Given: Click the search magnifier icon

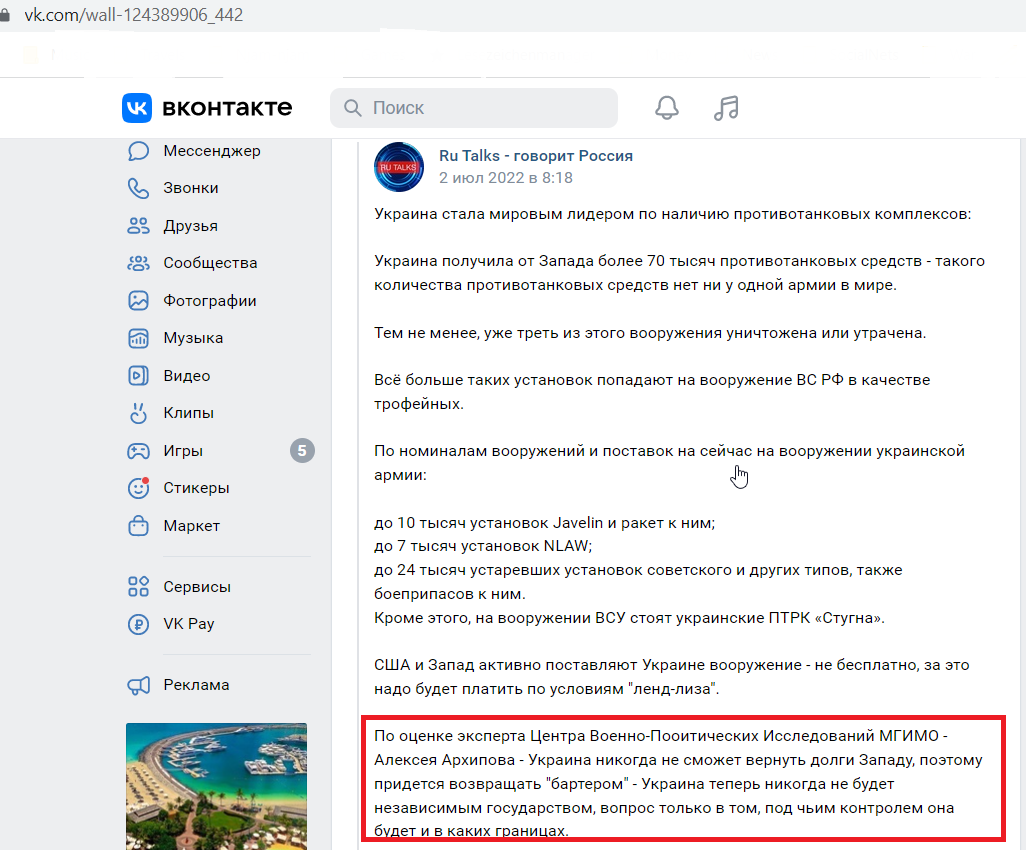Looking at the screenshot, I should pyautogui.click(x=353, y=108).
